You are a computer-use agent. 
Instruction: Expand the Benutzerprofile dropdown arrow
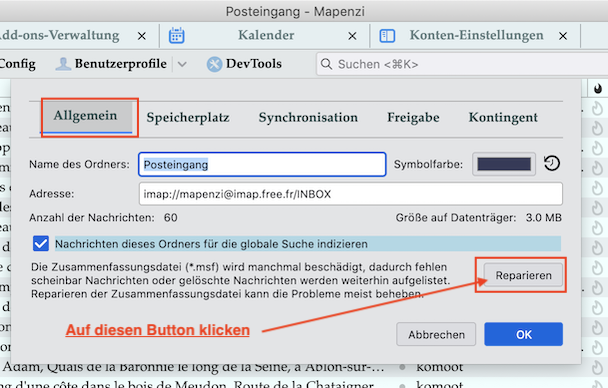[x=182, y=64]
